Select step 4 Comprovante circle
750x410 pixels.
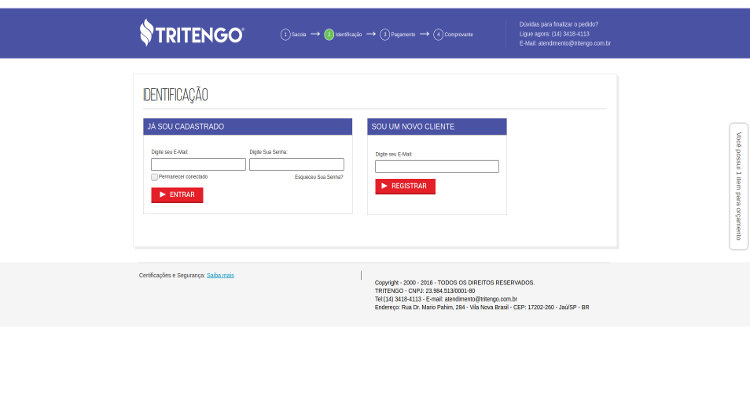point(439,34)
